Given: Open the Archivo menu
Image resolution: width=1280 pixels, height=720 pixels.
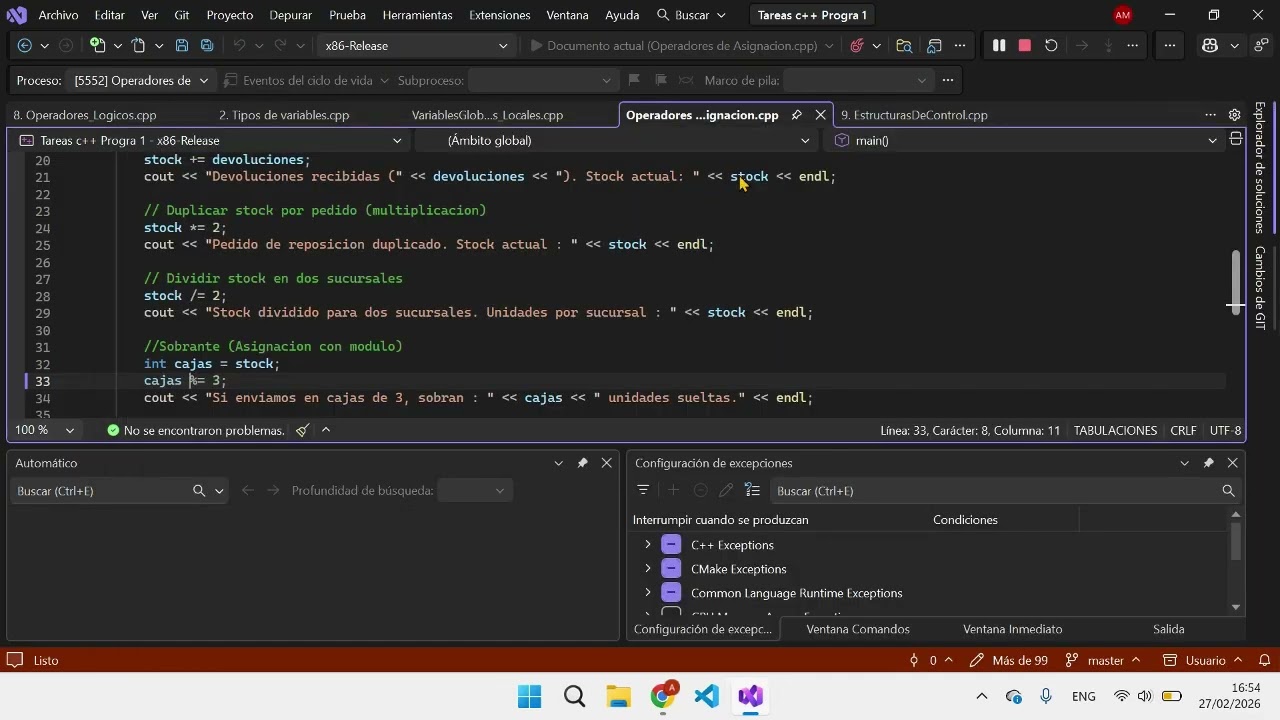Looking at the screenshot, I should pyautogui.click(x=58, y=15).
